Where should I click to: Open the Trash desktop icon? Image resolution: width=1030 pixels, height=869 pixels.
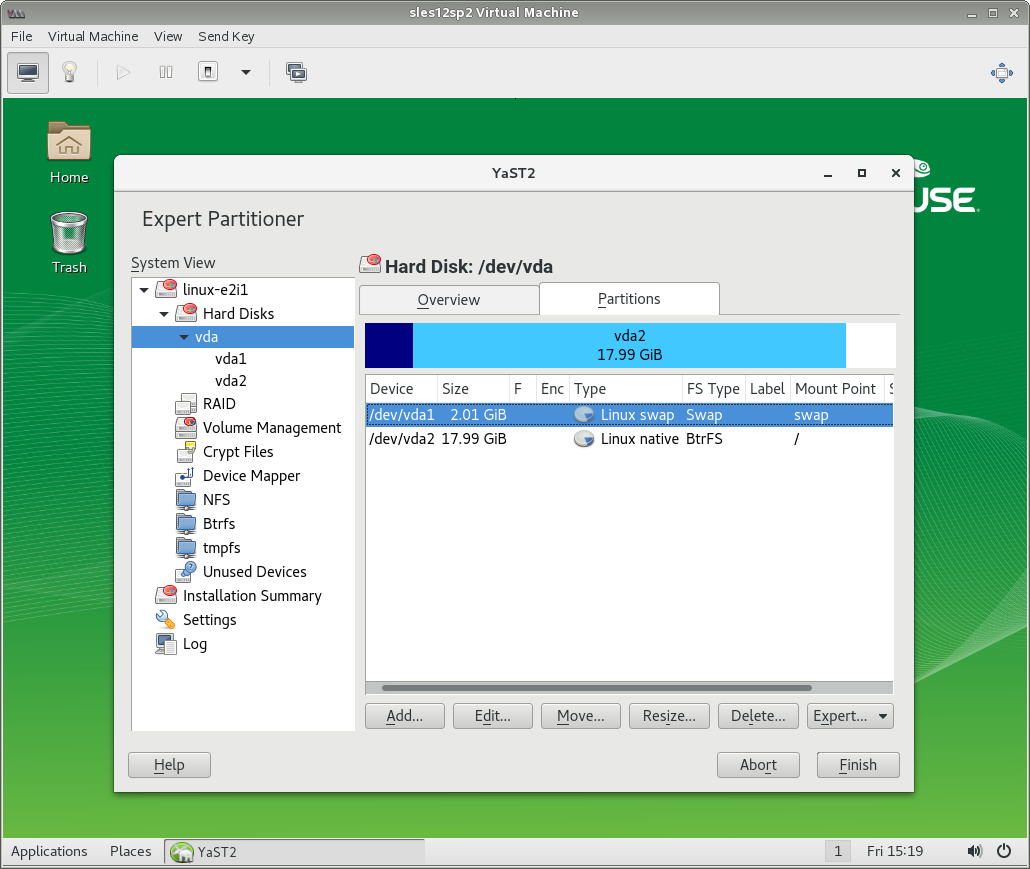click(69, 242)
